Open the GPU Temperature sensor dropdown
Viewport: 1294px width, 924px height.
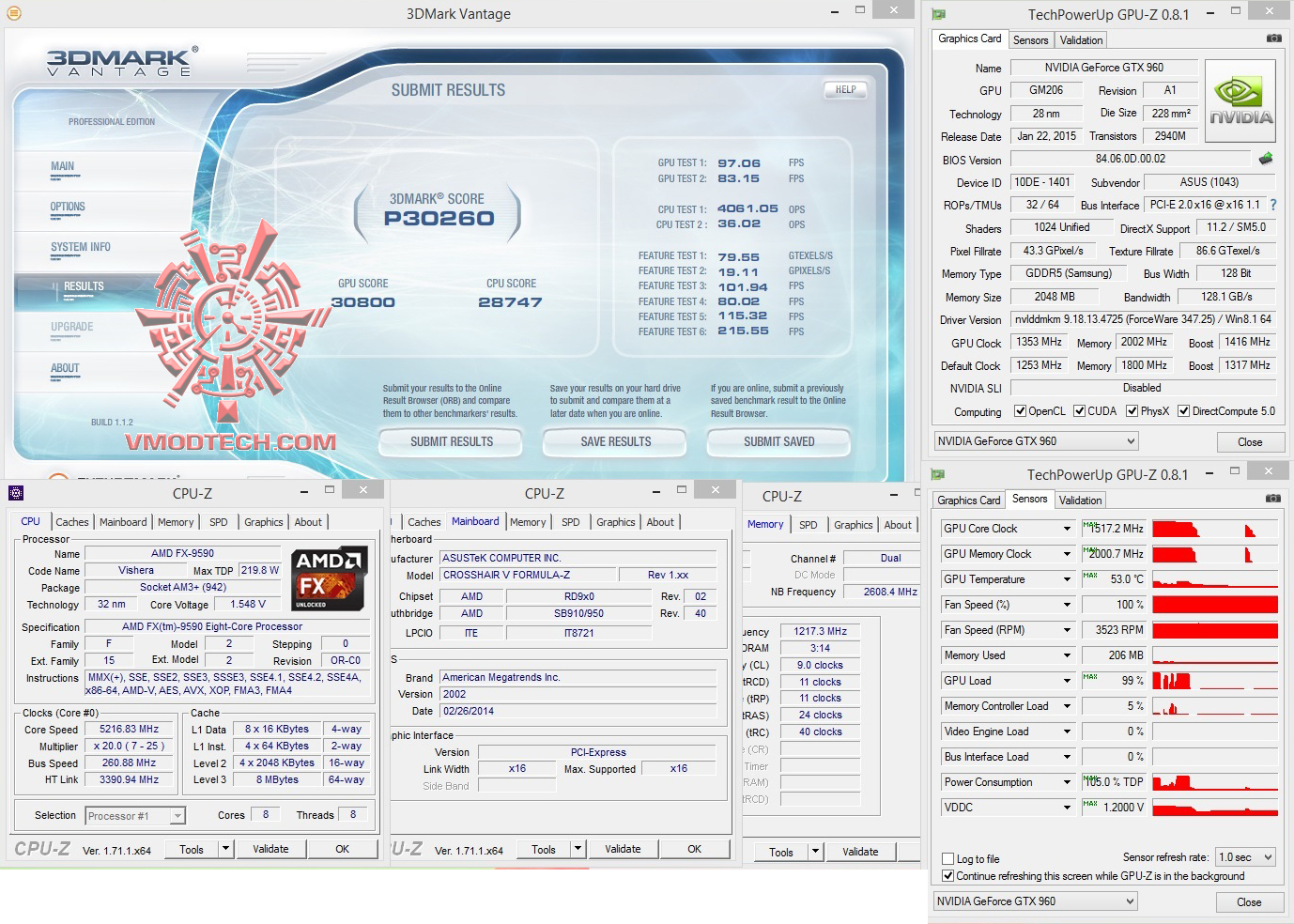coord(1067,579)
